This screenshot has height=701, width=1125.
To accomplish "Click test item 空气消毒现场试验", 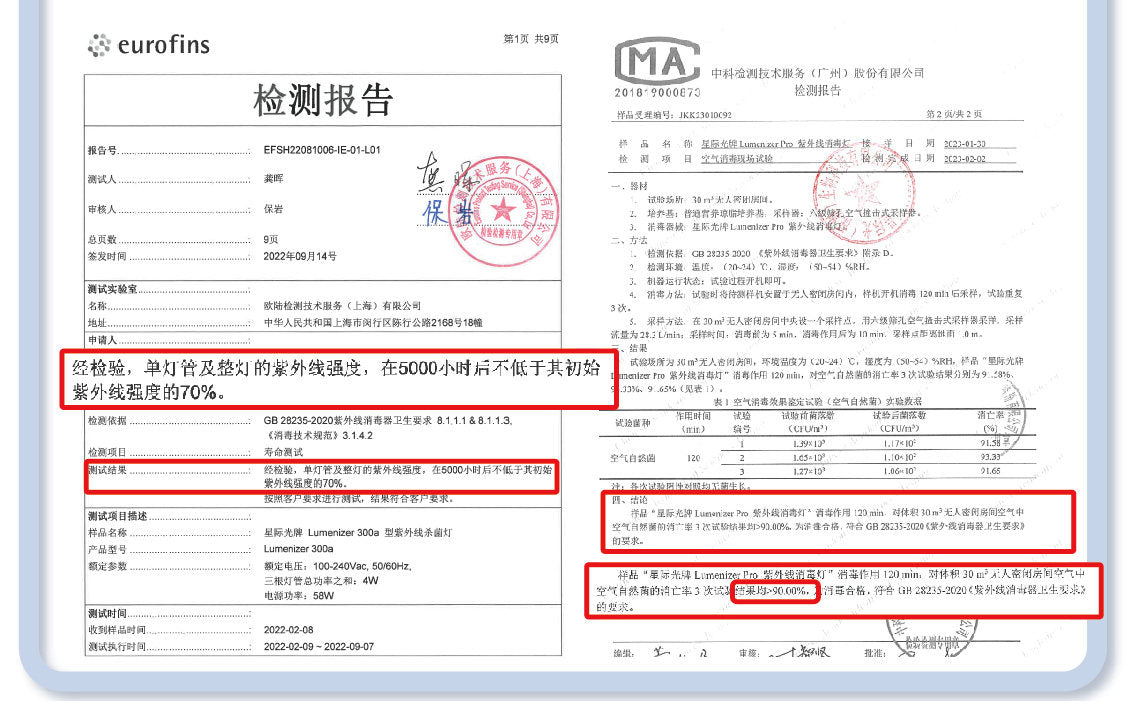I will tap(737, 159).
